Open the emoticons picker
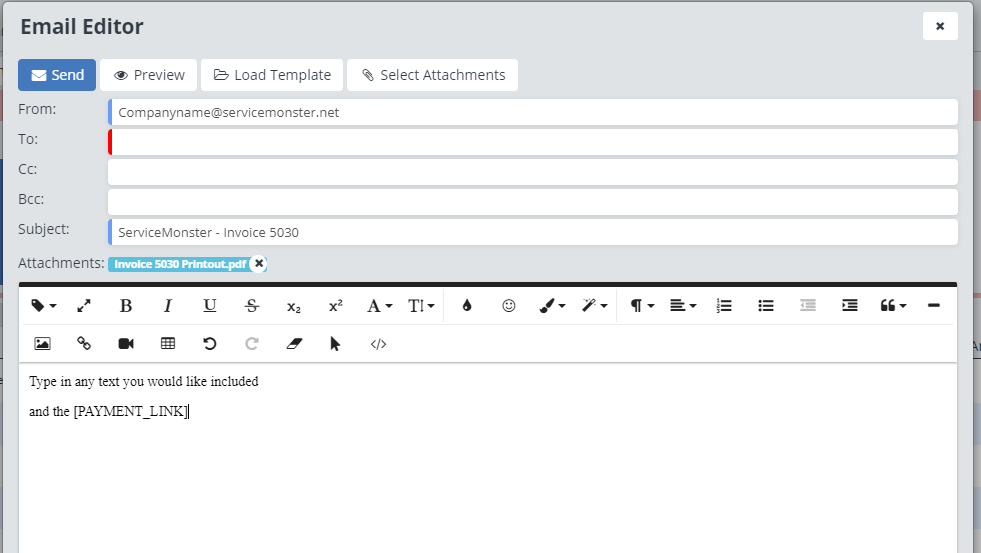981x553 pixels. pos(509,306)
